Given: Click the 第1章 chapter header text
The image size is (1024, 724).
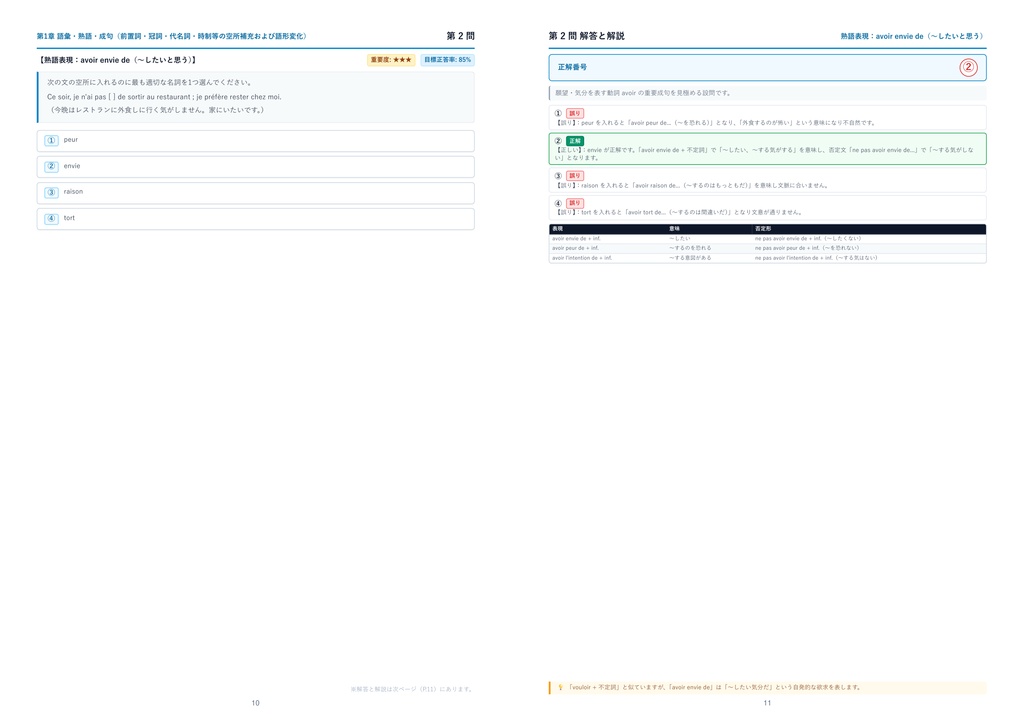Looking at the screenshot, I should [172, 37].
